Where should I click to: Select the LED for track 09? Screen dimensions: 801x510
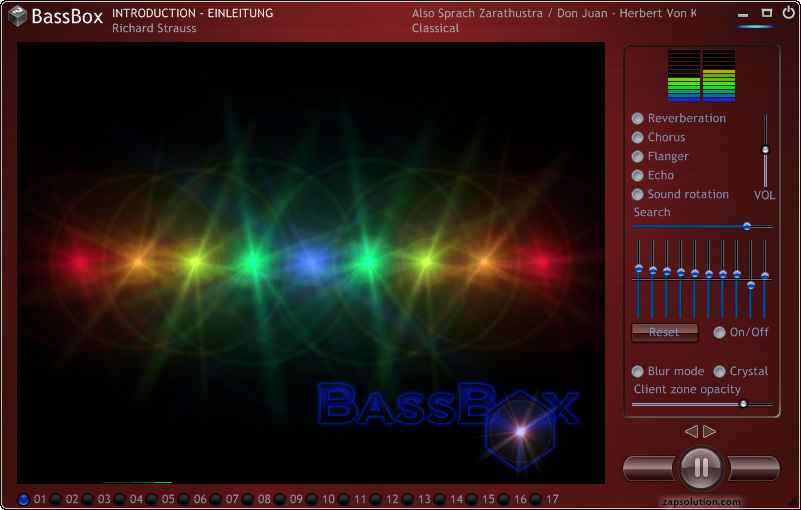click(280, 499)
